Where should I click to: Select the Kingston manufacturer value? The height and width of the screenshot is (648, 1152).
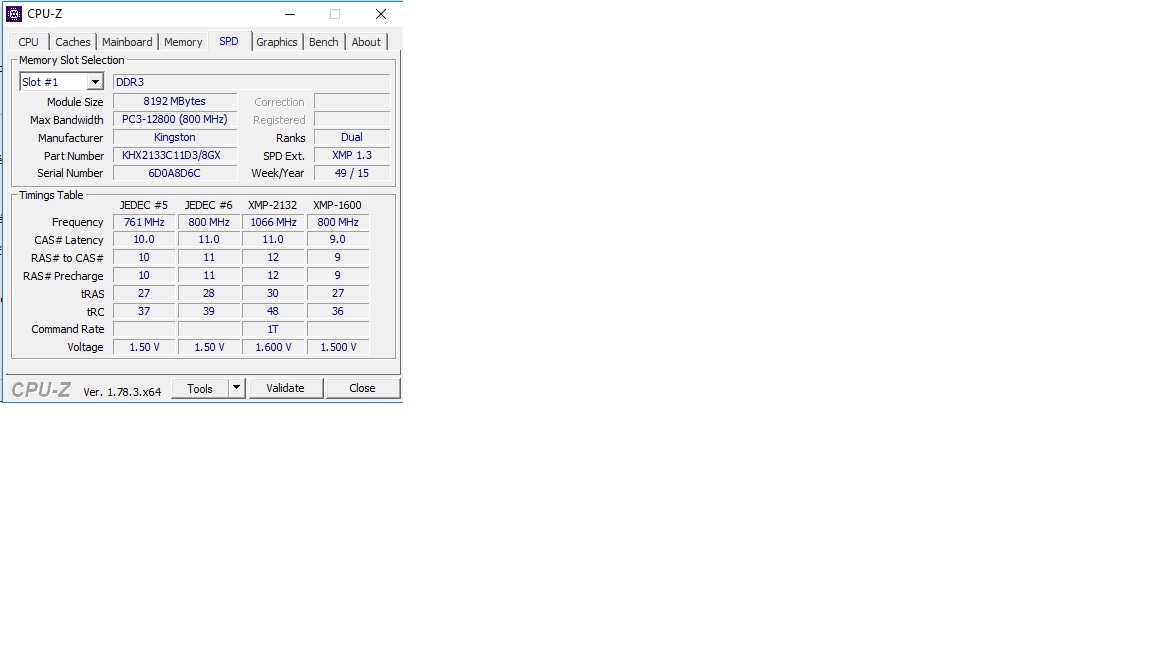click(x=175, y=137)
